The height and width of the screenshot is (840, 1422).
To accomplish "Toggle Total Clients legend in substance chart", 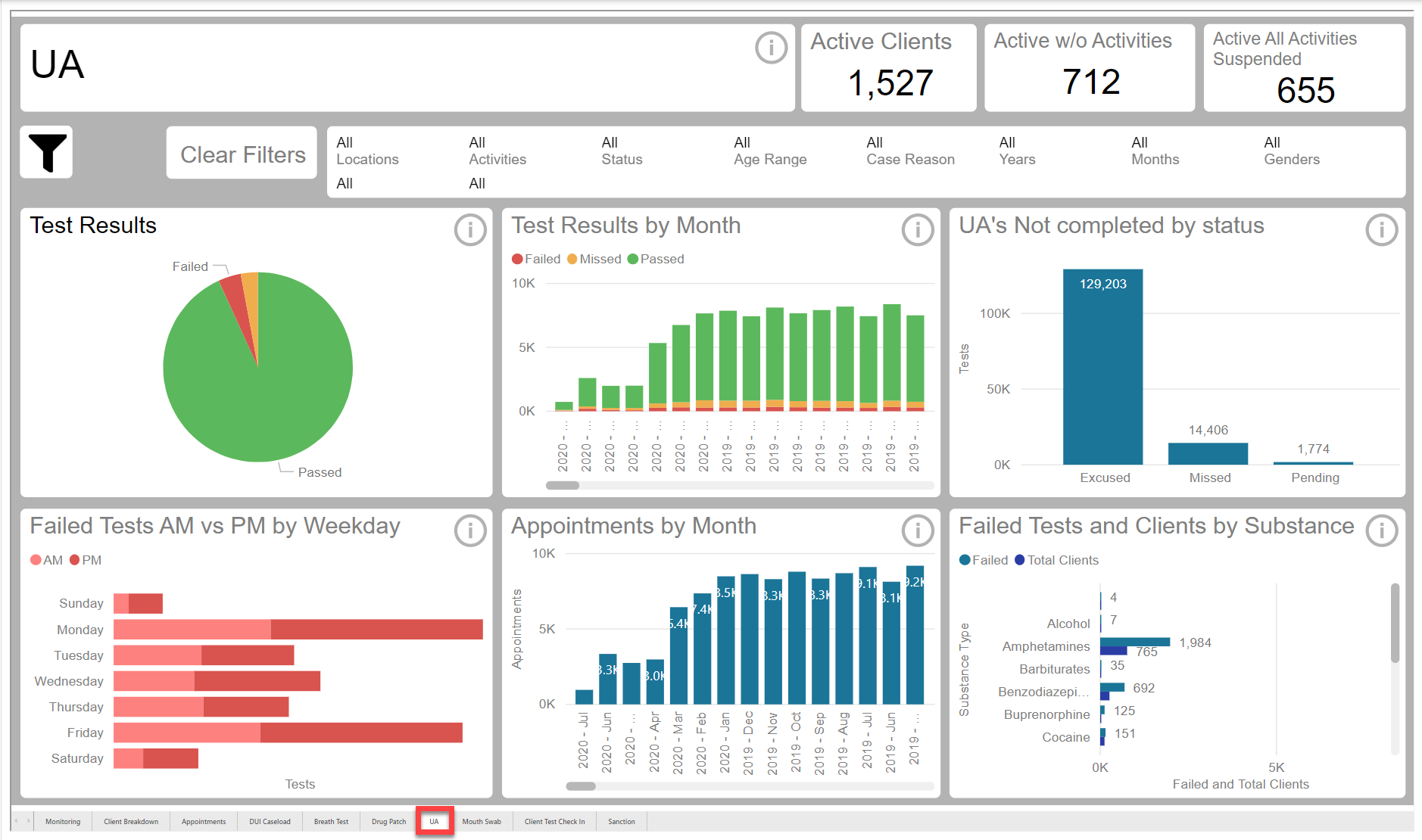I will (x=1056, y=560).
